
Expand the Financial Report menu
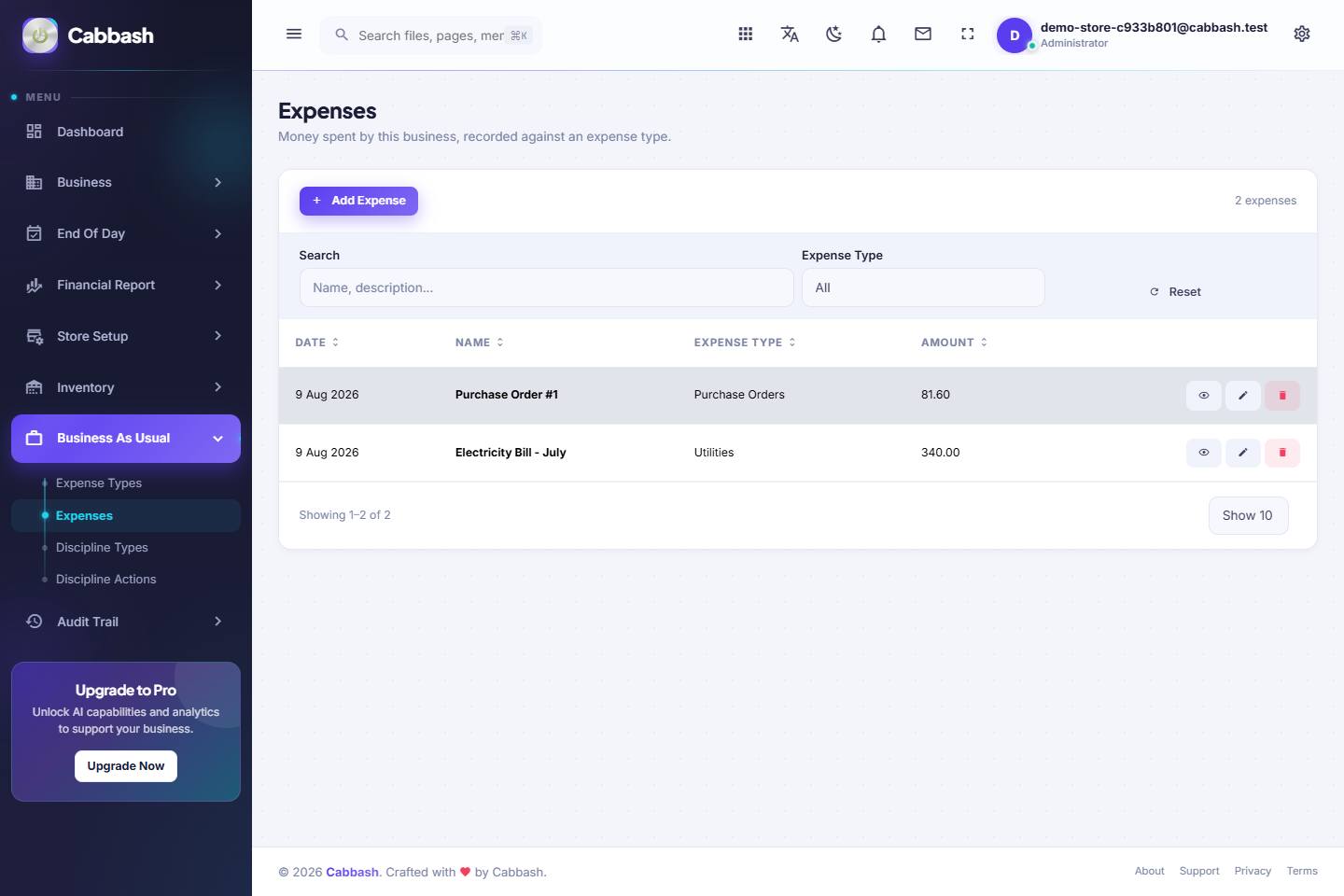coord(126,285)
